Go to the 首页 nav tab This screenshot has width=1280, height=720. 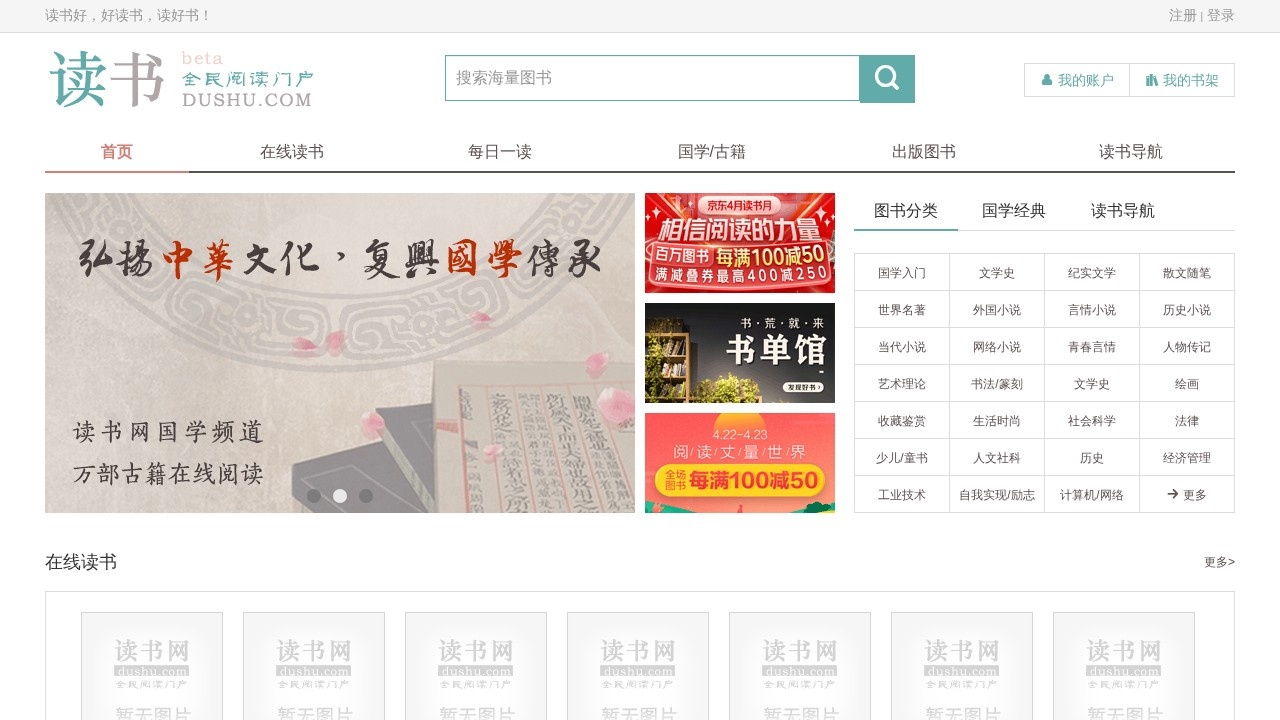(117, 152)
